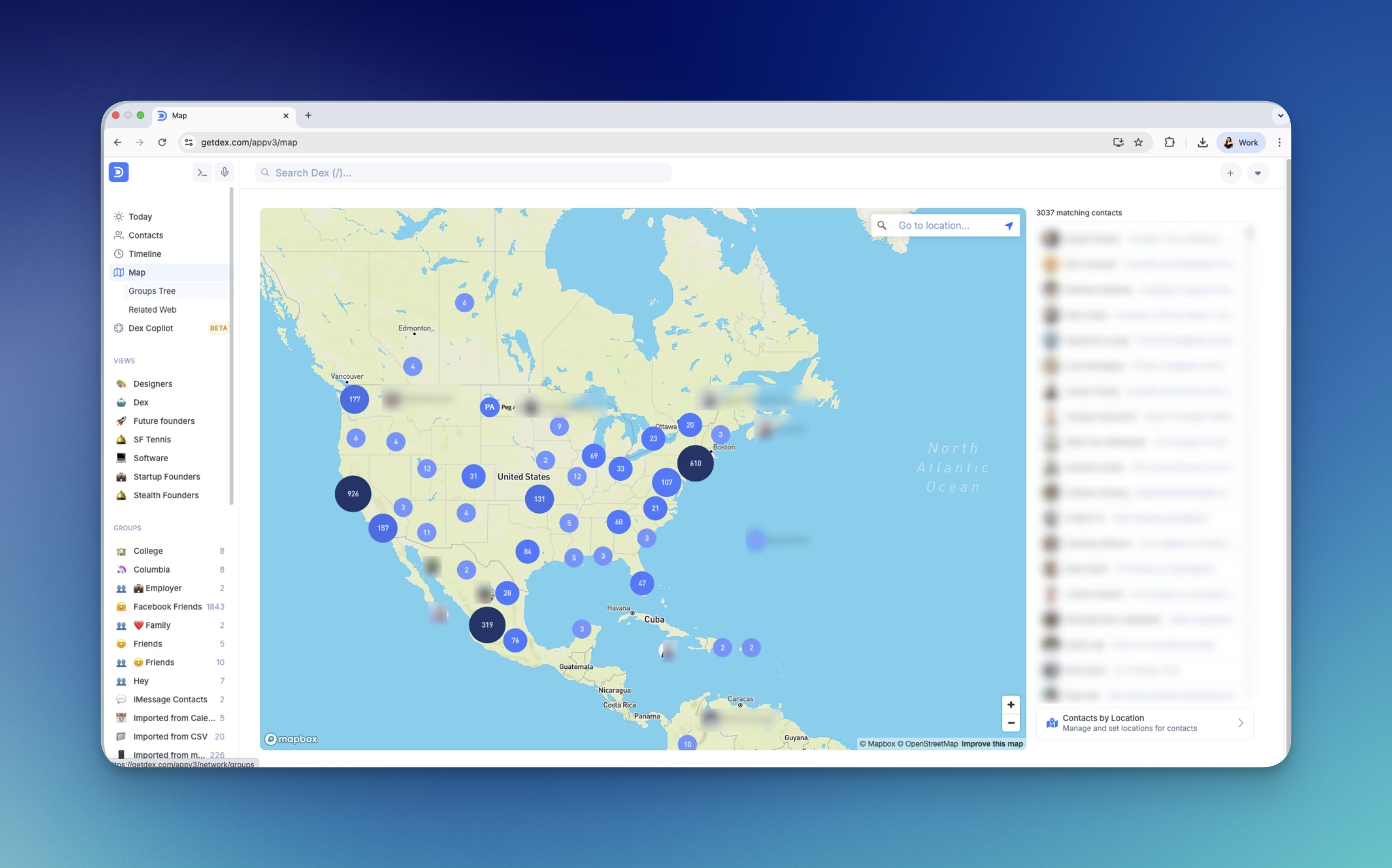The width and height of the screenshot is (1392, 868).
Task: Open Dex Copilot
Action: coord(150,328)
